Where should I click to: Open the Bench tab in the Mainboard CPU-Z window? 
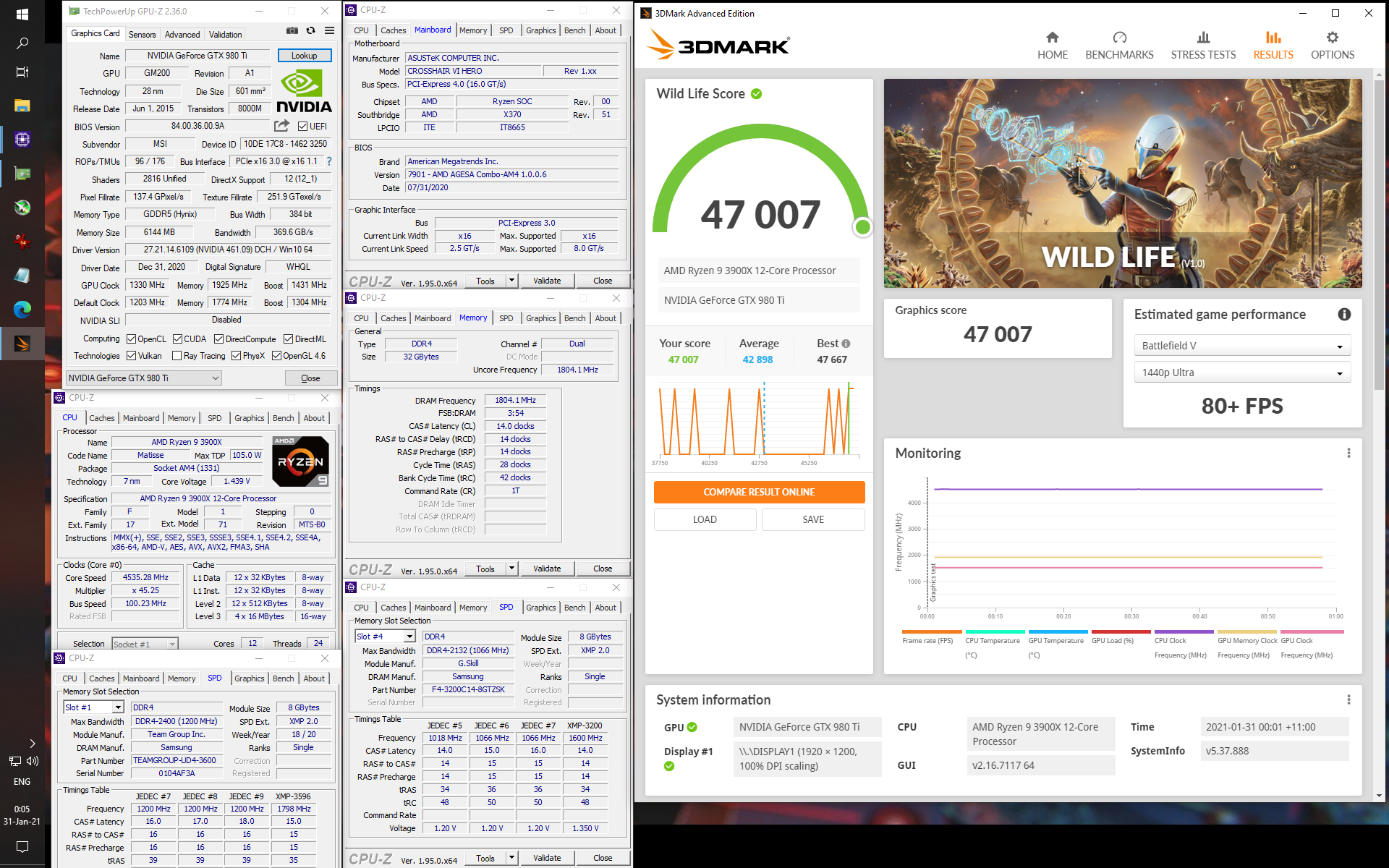[575, 30]
